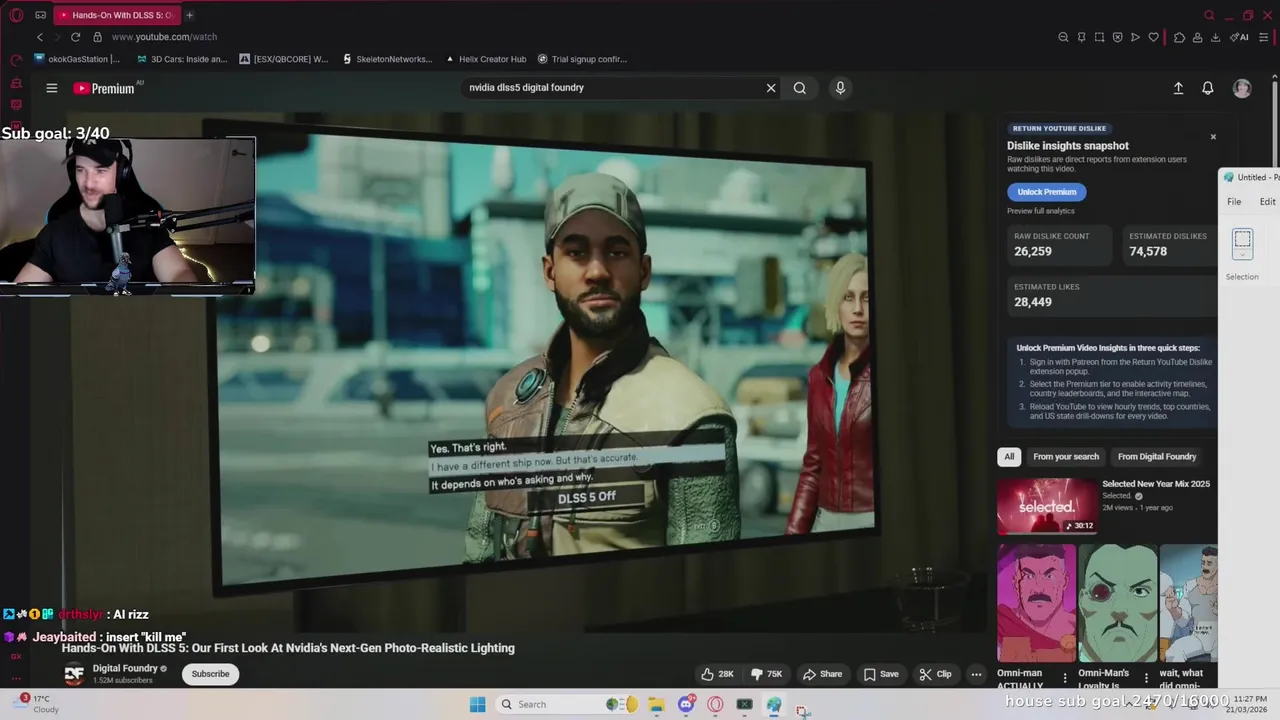Open the YouTube hamburger guide menu

tap(51, 88)
